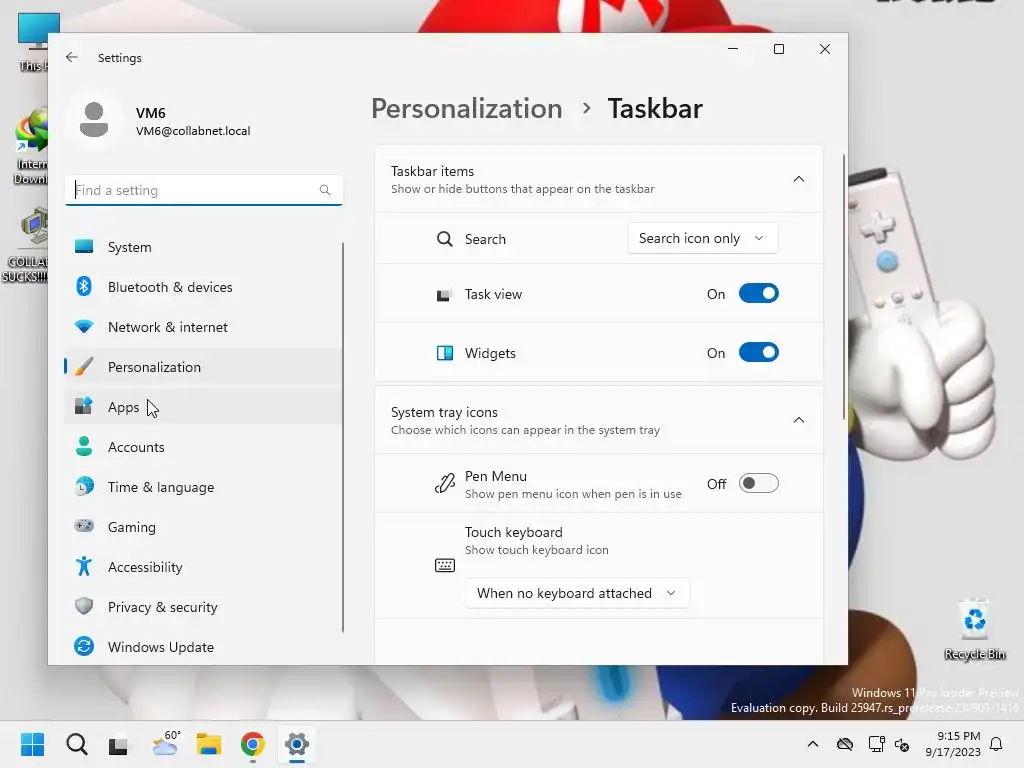
Task: Open taskbar weather widget showing 60°
Action: pos(165,743)
